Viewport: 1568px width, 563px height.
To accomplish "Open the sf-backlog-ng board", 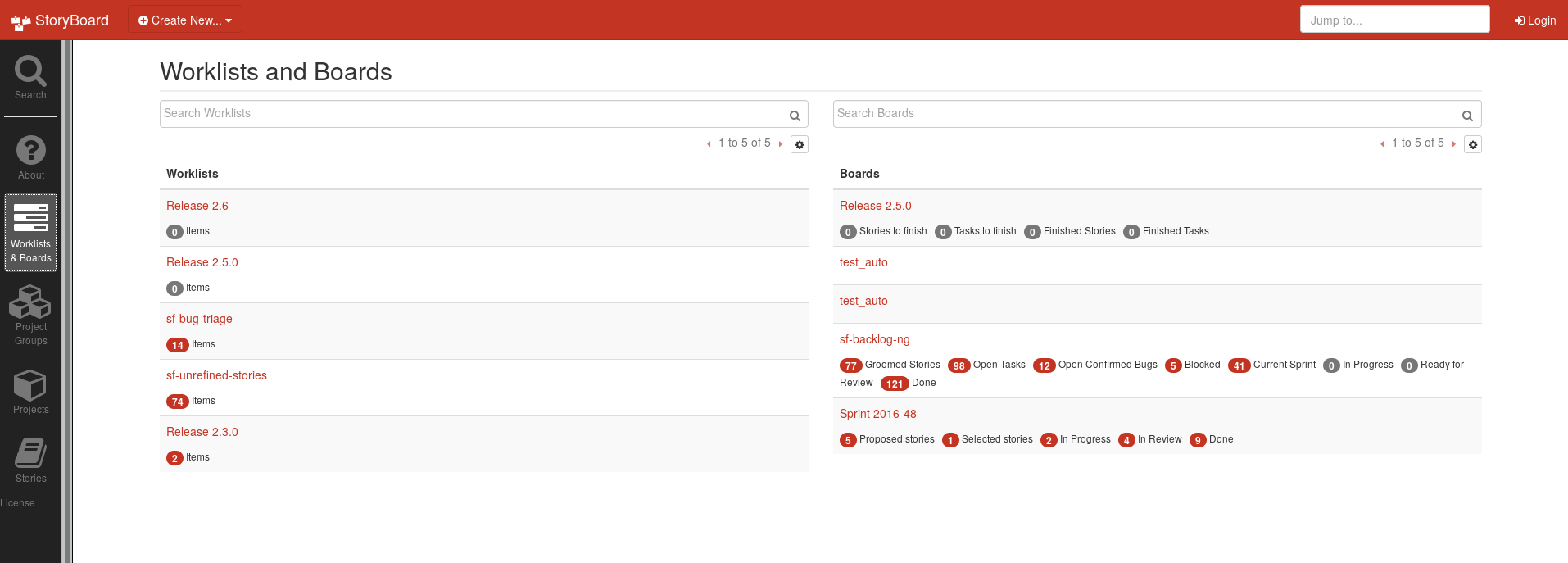I will point(874,339).
